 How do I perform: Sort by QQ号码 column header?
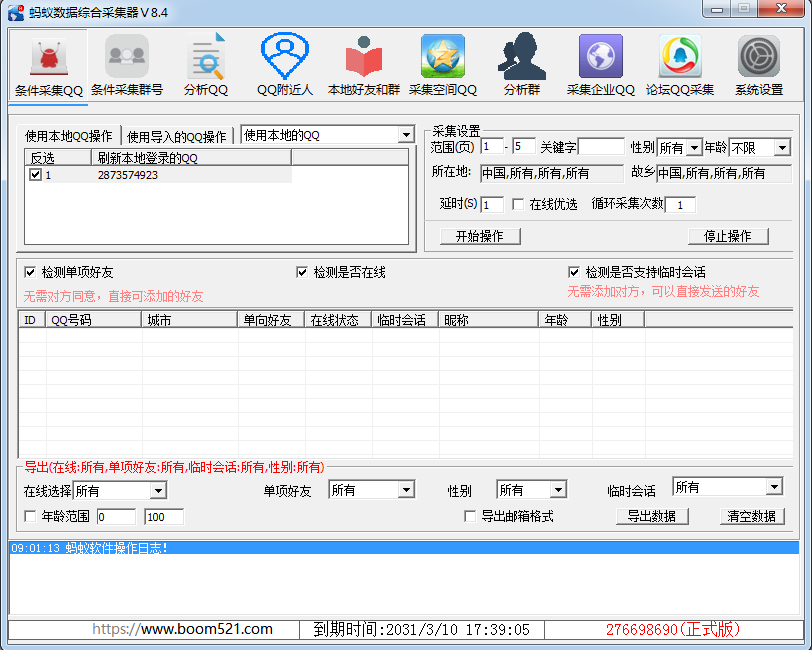click(94, 320)
